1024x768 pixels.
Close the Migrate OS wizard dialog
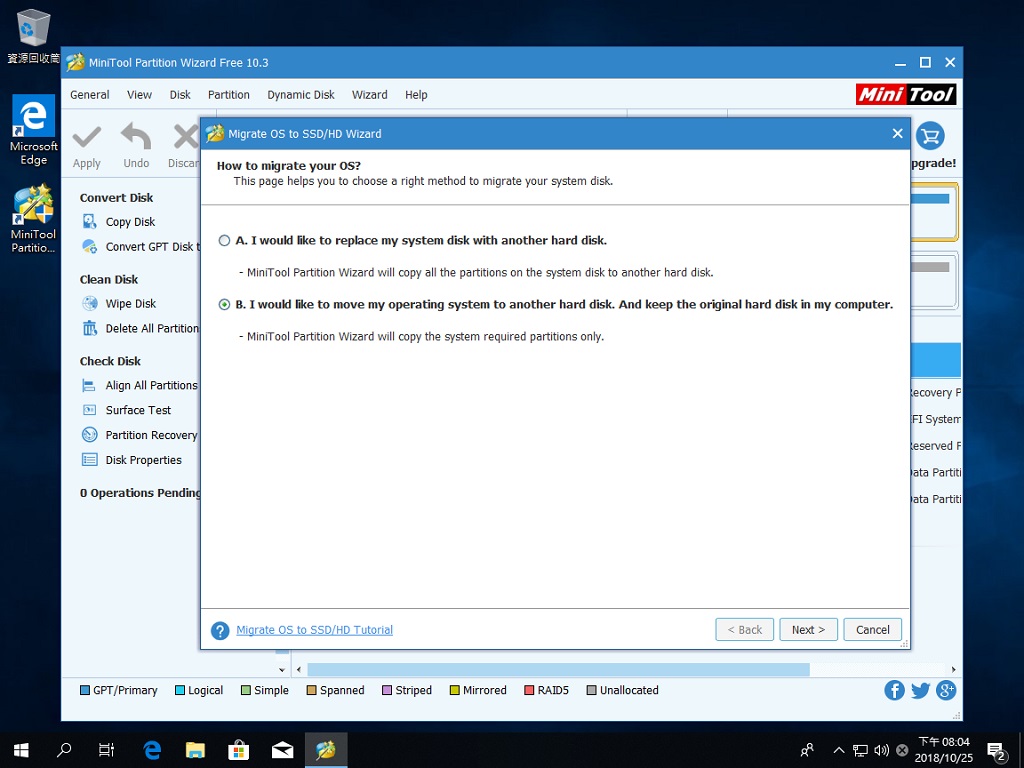[897, 133]
